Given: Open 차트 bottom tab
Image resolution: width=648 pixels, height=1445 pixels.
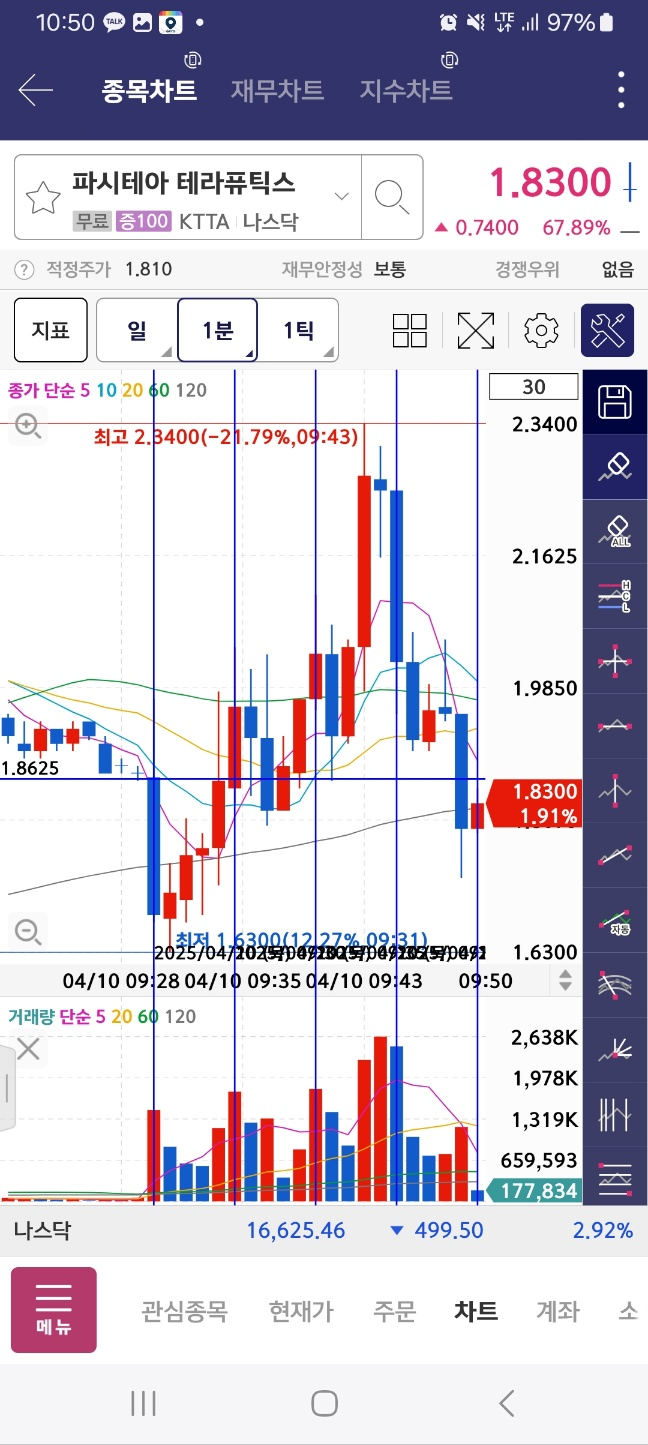Looking at the screenshot, I should [476, 1311].
